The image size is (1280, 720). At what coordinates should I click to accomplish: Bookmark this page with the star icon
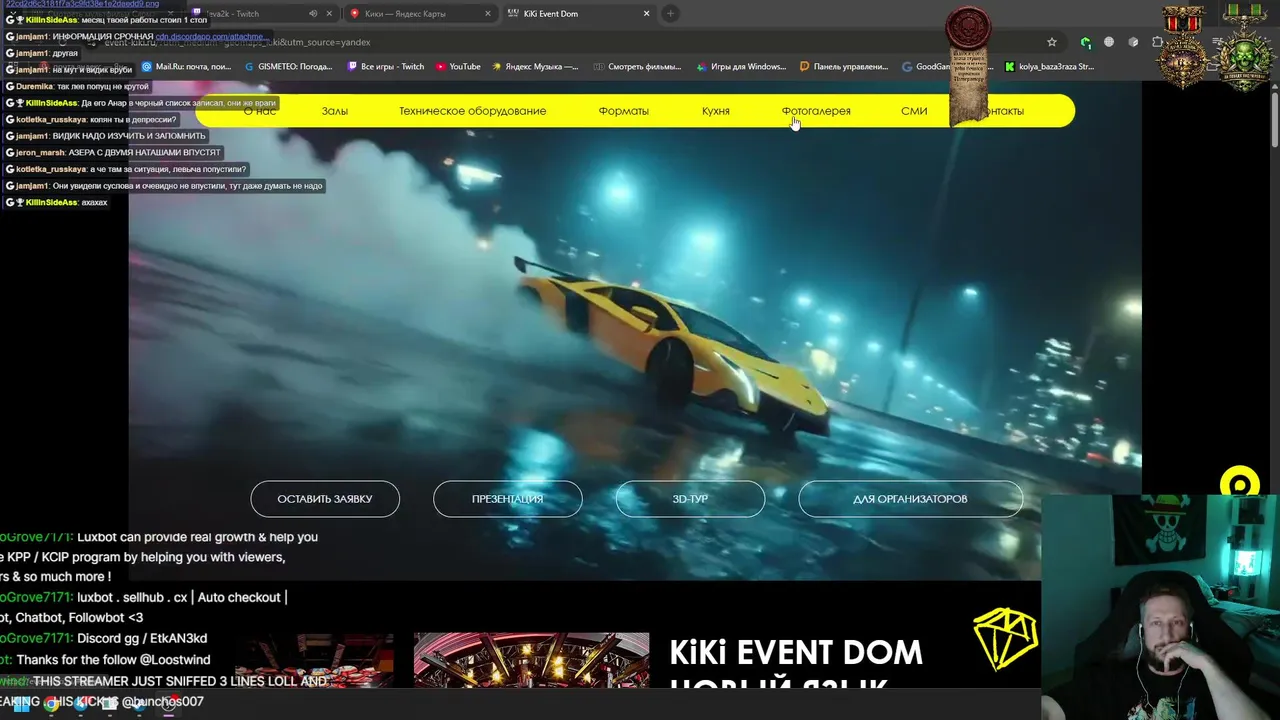[x=1052, y=42]
